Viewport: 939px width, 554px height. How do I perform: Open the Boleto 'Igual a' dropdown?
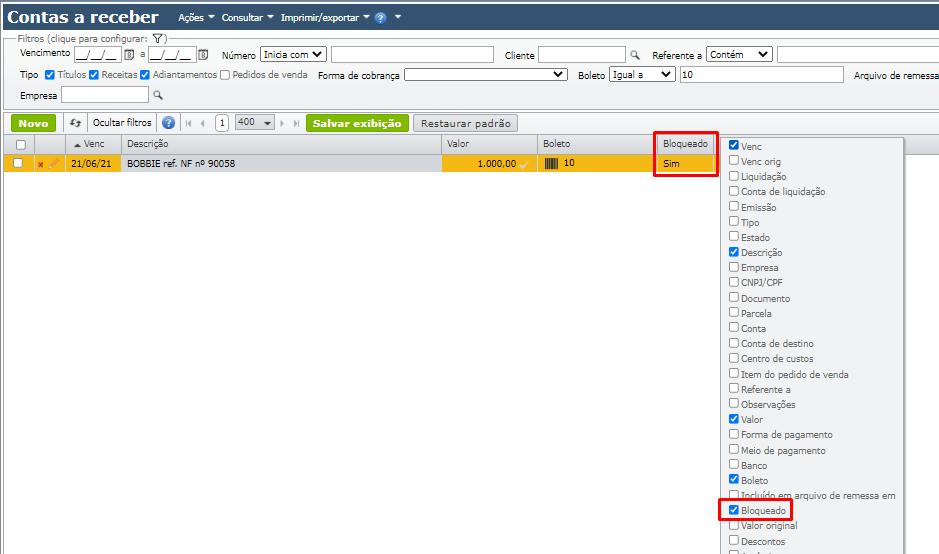coord(643,75)
